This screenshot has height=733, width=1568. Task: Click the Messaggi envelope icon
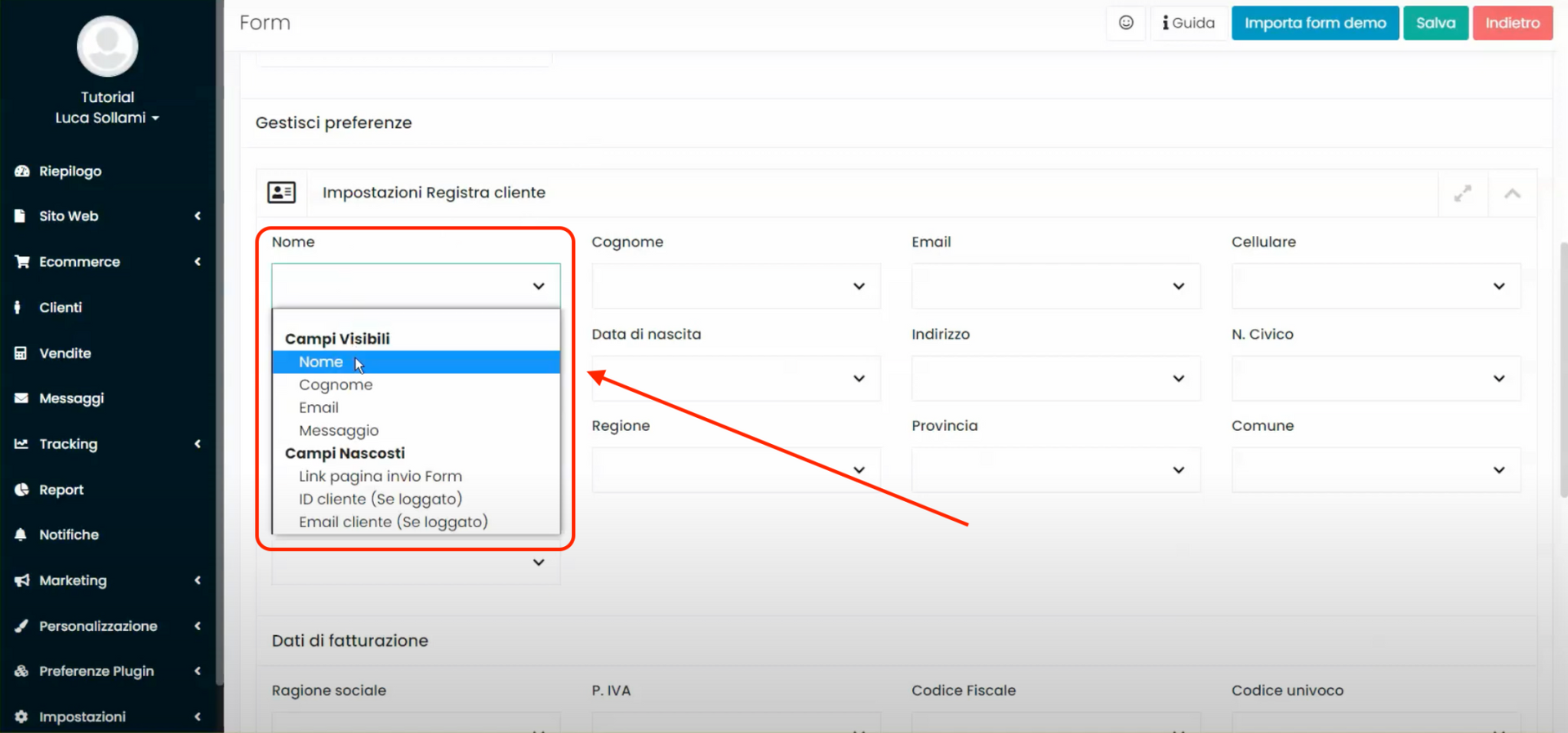[21, 398]
